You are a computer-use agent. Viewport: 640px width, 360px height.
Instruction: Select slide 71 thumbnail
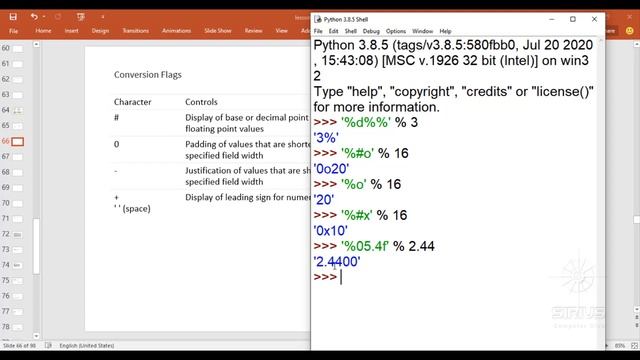pyautogui.click(x=18, y=219)
